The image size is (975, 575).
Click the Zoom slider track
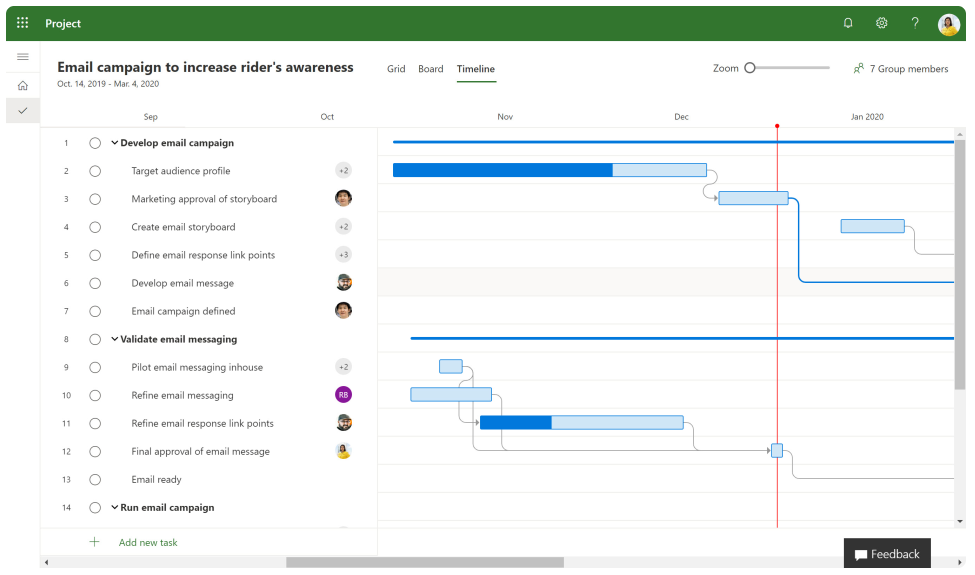pos(790,68)
